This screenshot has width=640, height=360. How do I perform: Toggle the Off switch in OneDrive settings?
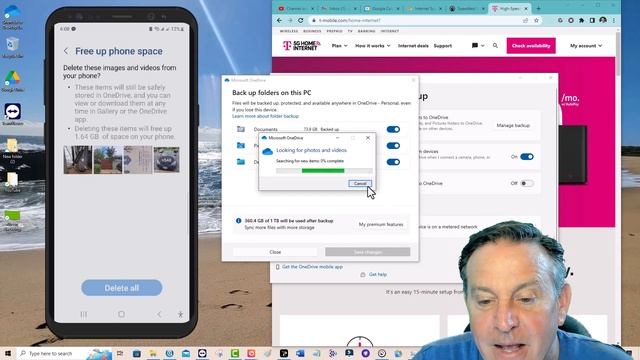527,183
